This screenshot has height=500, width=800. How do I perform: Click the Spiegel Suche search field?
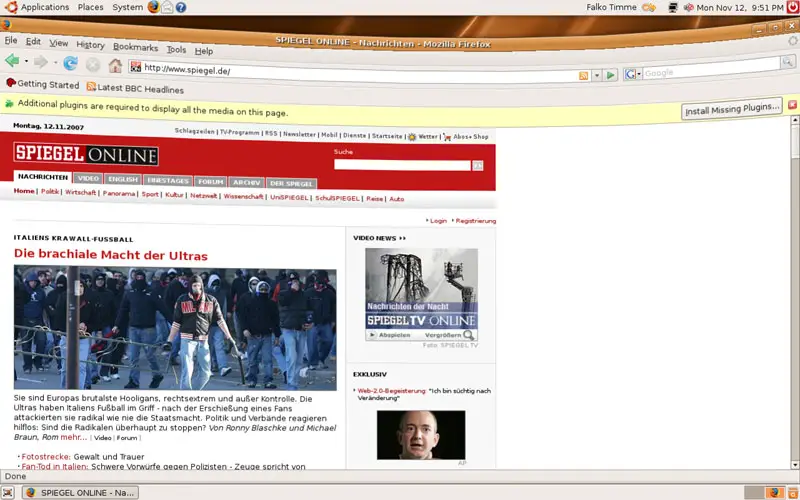click(402, 165)
